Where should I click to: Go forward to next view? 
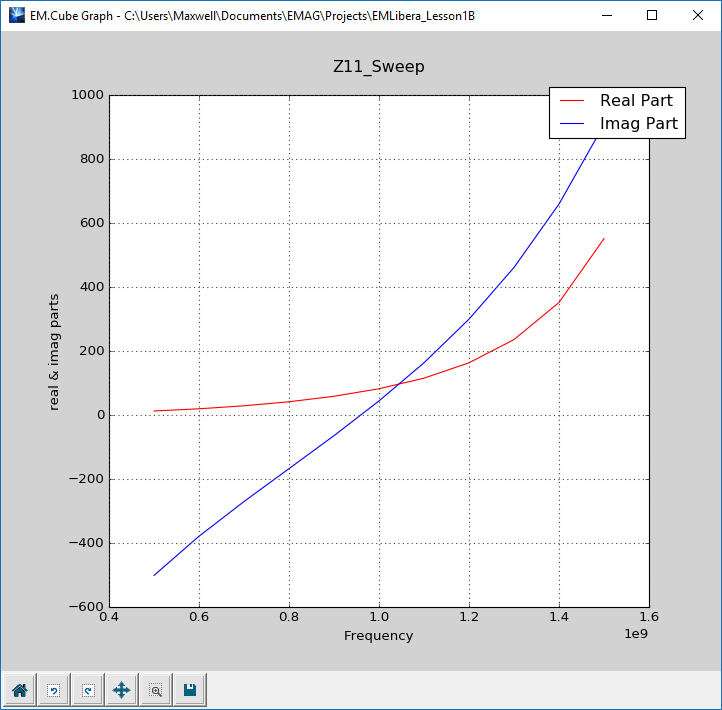[x=87, y=689]
